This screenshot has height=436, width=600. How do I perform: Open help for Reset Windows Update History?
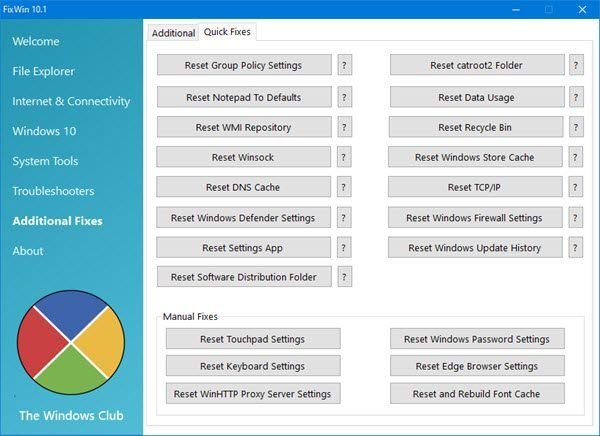coord(575,248)
